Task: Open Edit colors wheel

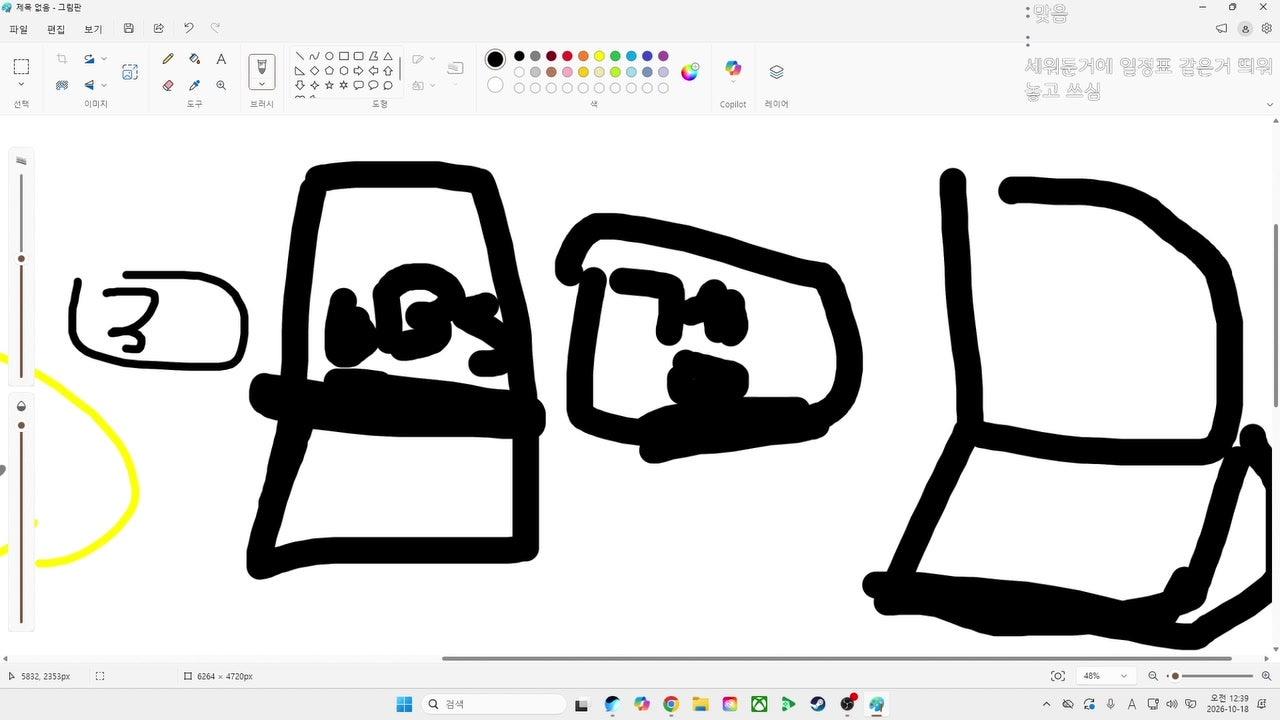Action: point(690,71)
